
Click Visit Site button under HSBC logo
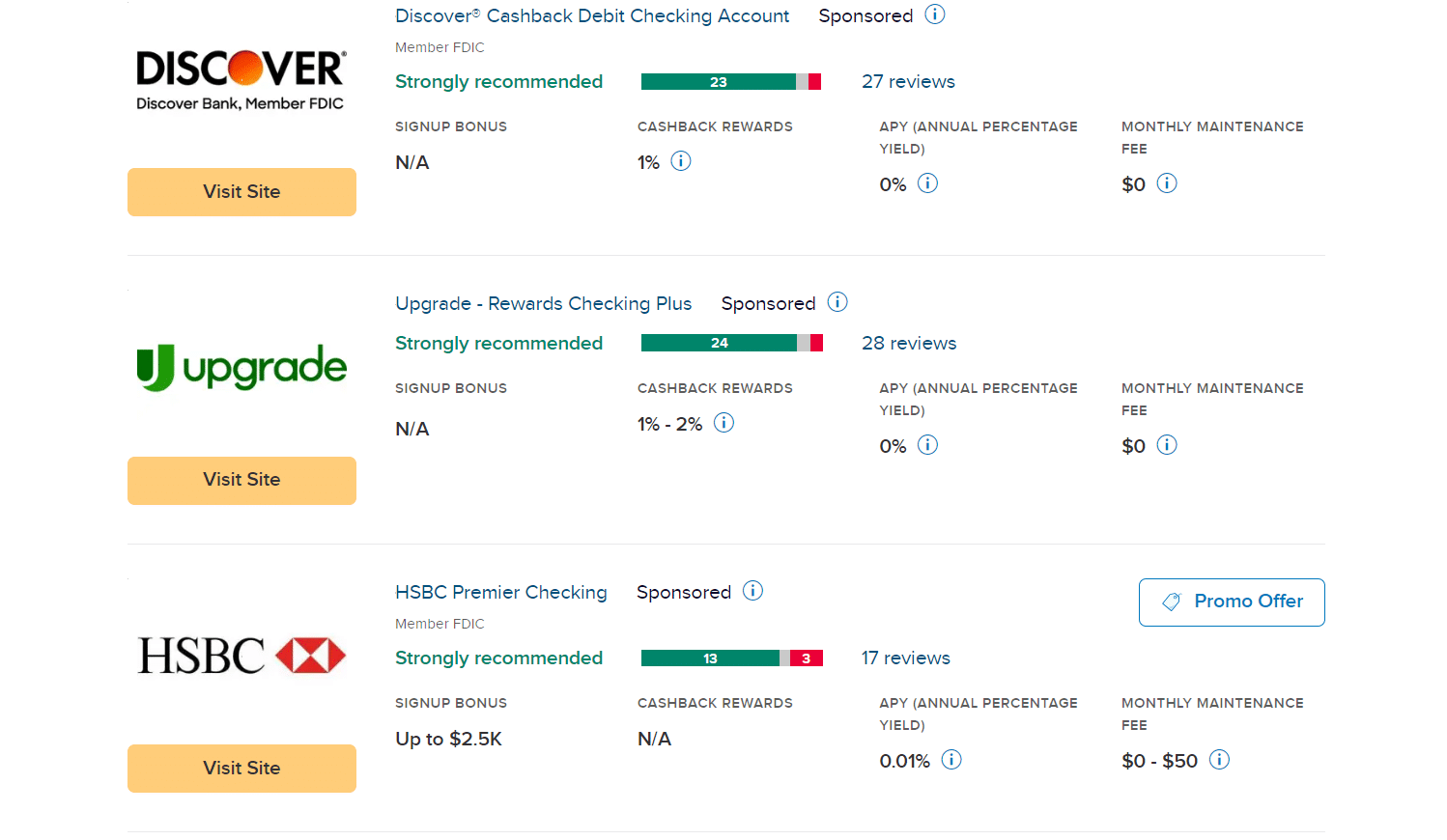coord(241,769)
